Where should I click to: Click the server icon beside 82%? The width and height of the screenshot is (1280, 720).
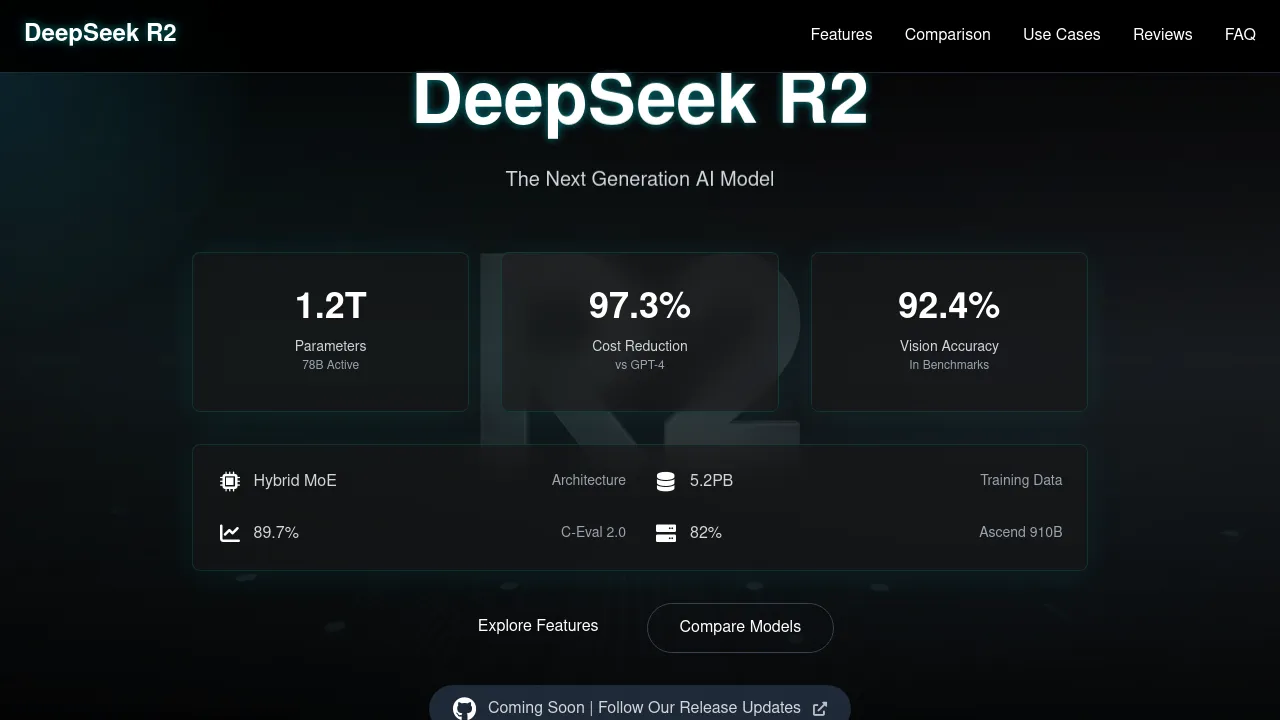666,533
